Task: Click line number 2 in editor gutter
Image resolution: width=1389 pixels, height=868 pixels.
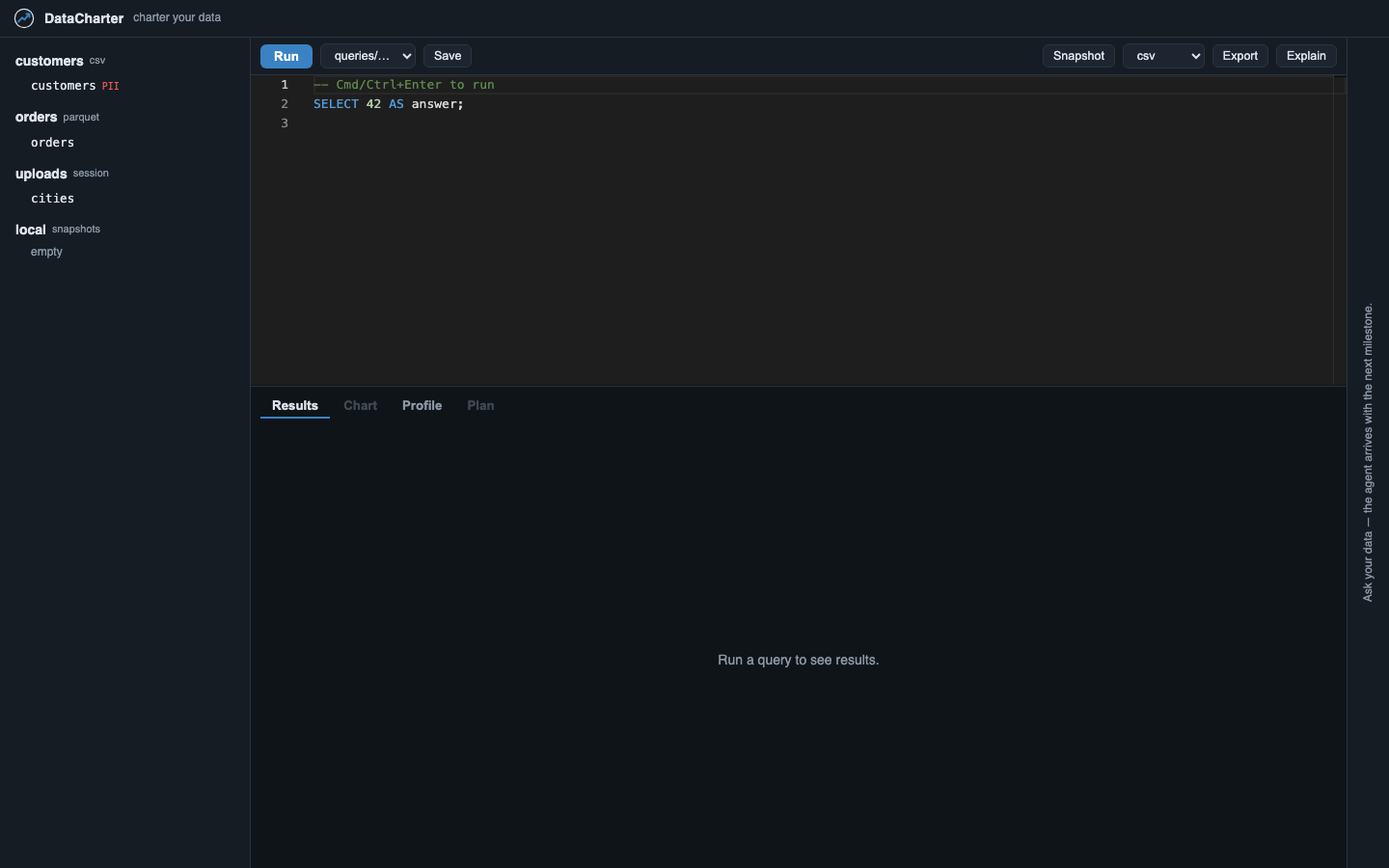Action: click(285, 104)
